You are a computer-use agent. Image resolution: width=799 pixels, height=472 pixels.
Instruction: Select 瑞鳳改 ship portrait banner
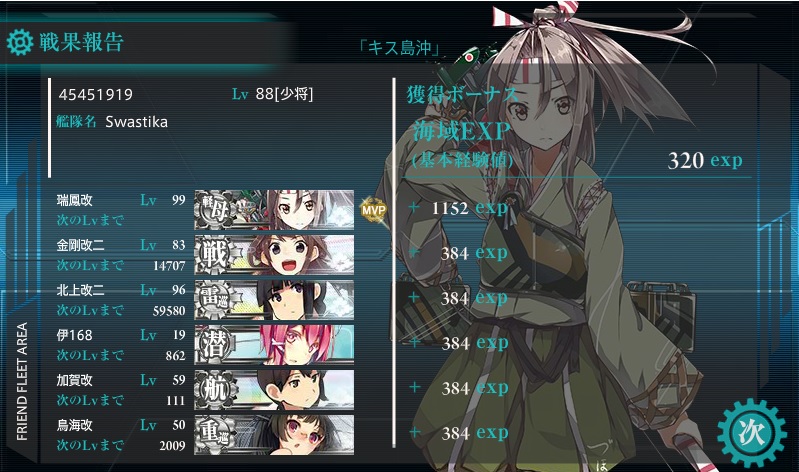[274, 210]
